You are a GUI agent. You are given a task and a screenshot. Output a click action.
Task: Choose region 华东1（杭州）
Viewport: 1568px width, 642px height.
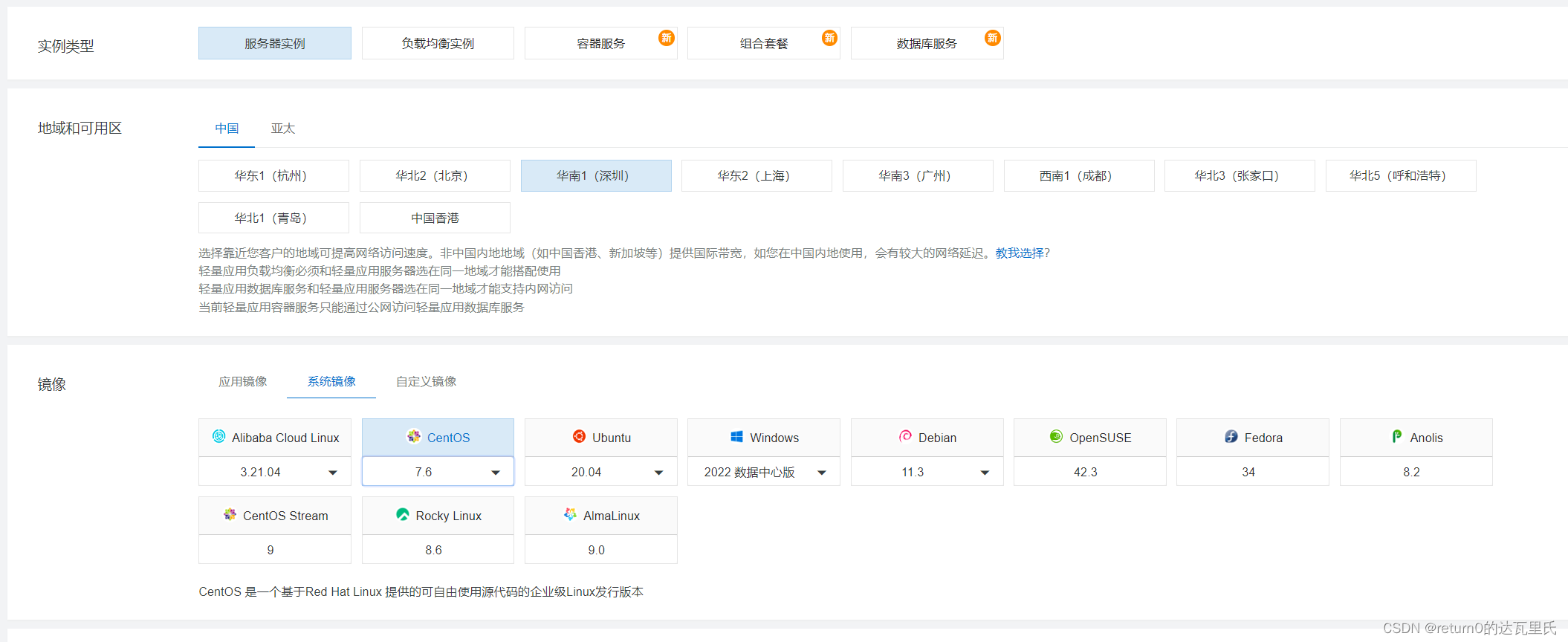(273, 175)
